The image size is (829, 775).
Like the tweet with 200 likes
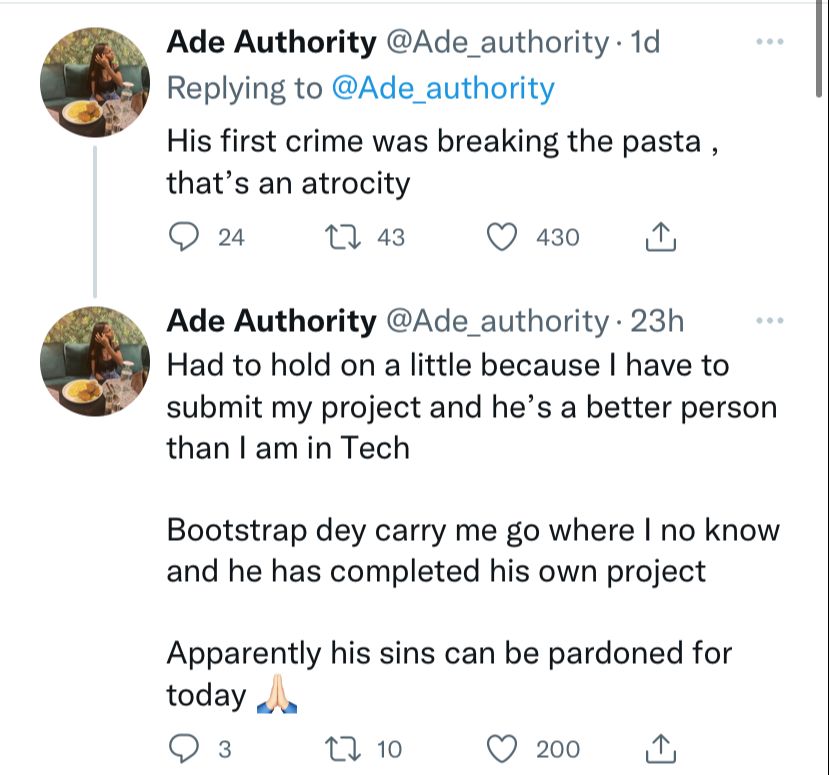coord(504,748)
